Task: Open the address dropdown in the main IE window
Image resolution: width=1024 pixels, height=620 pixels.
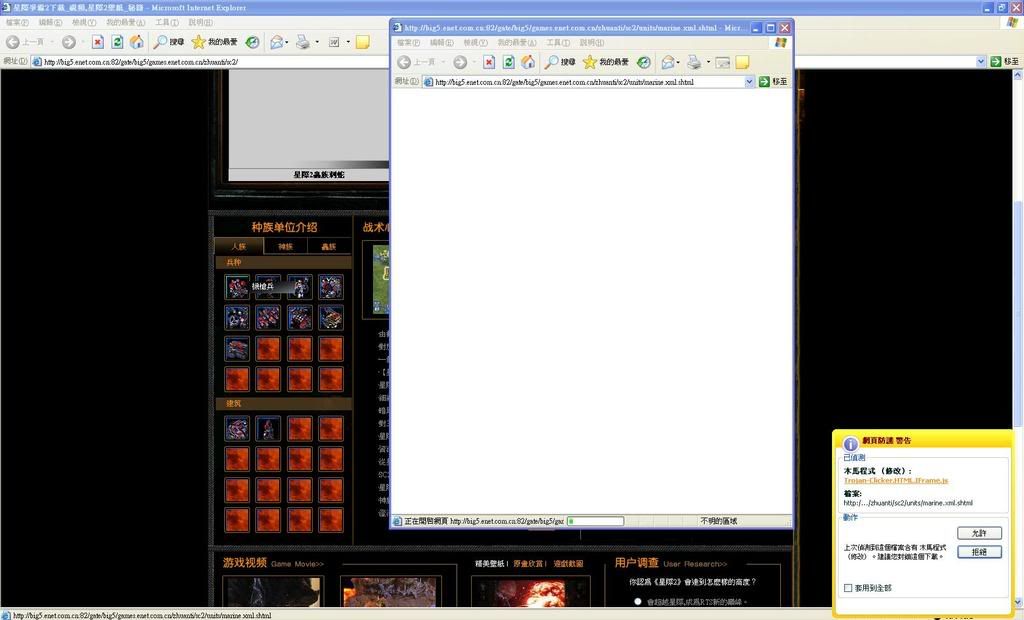Action: pos(981,61)
